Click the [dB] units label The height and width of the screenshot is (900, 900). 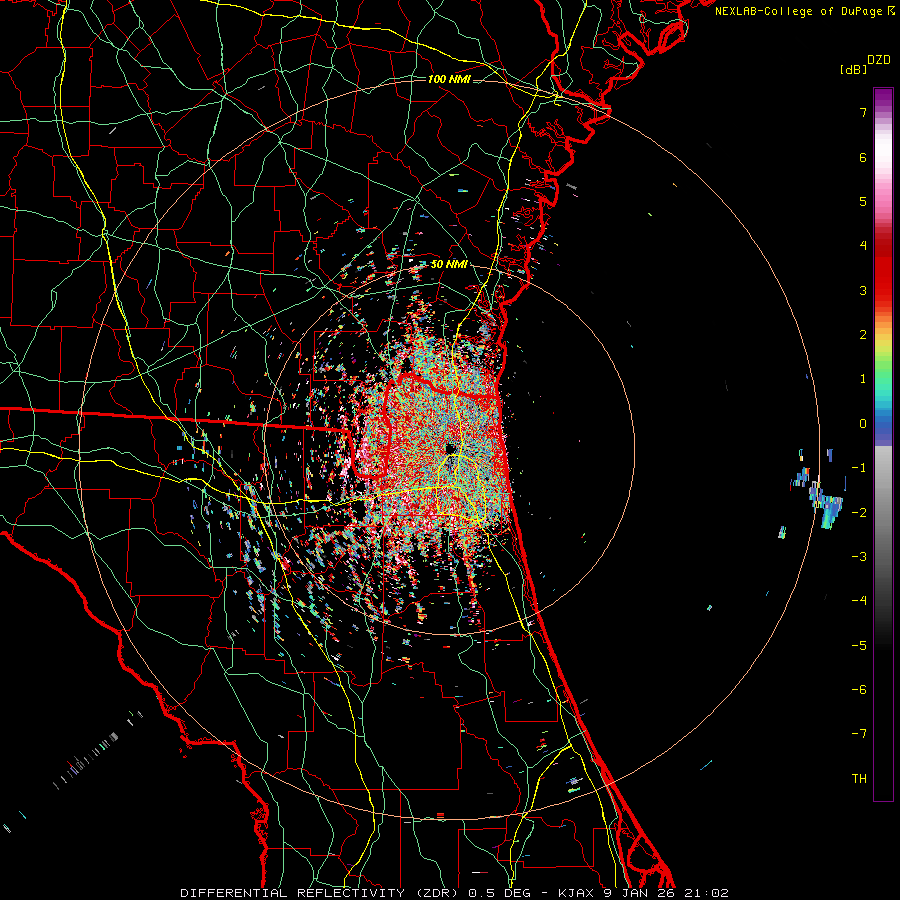[x=853, y=70]
